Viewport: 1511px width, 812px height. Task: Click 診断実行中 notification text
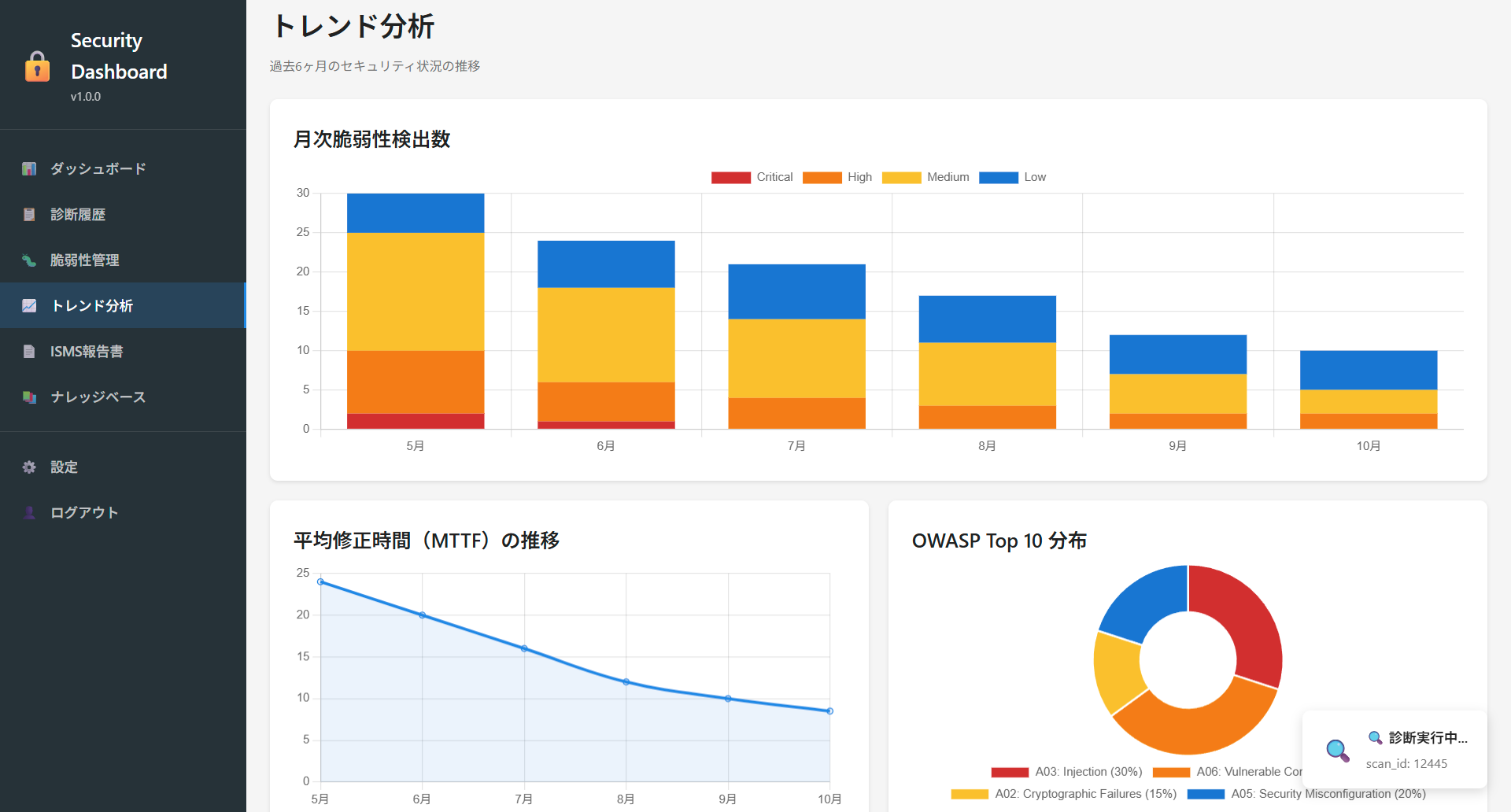point(1427,738)
